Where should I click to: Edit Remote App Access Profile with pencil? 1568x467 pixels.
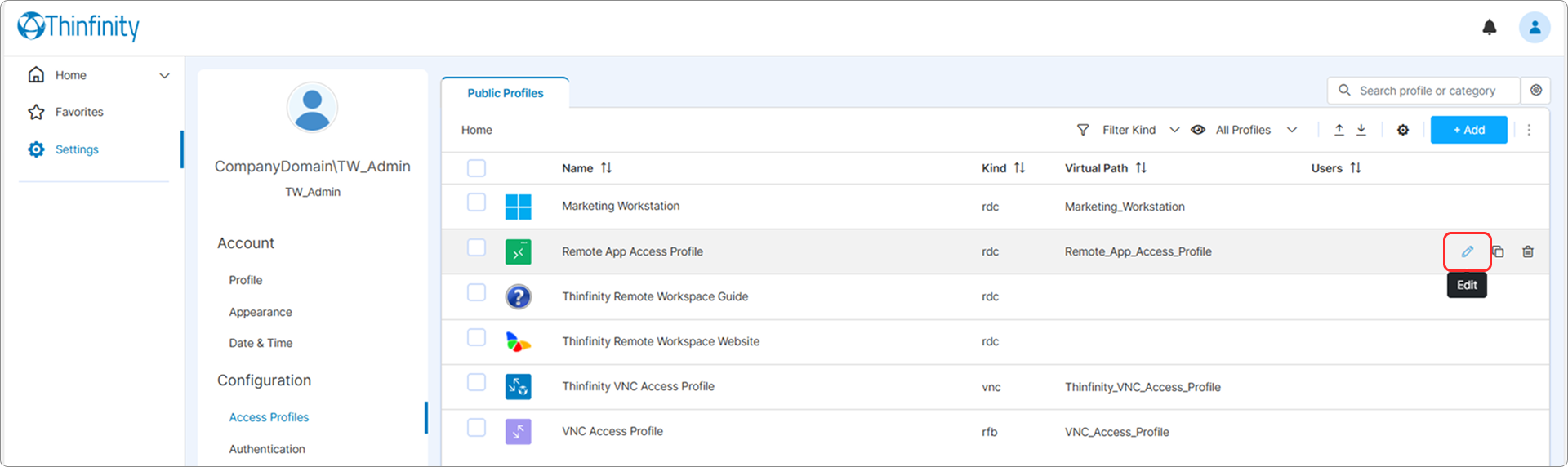click(x=1468, y=251)
